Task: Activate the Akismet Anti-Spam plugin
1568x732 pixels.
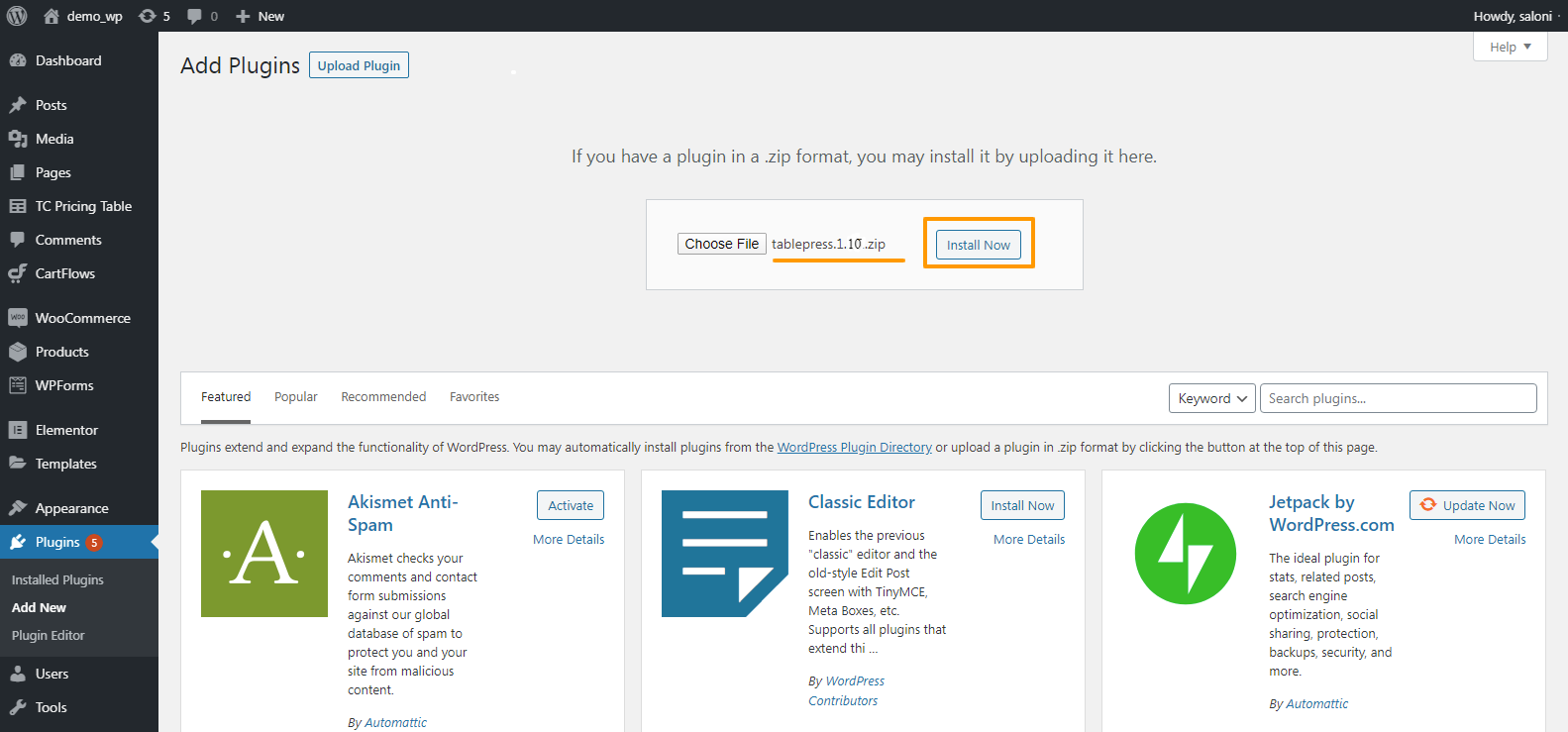Action: [x=571, y=505]
